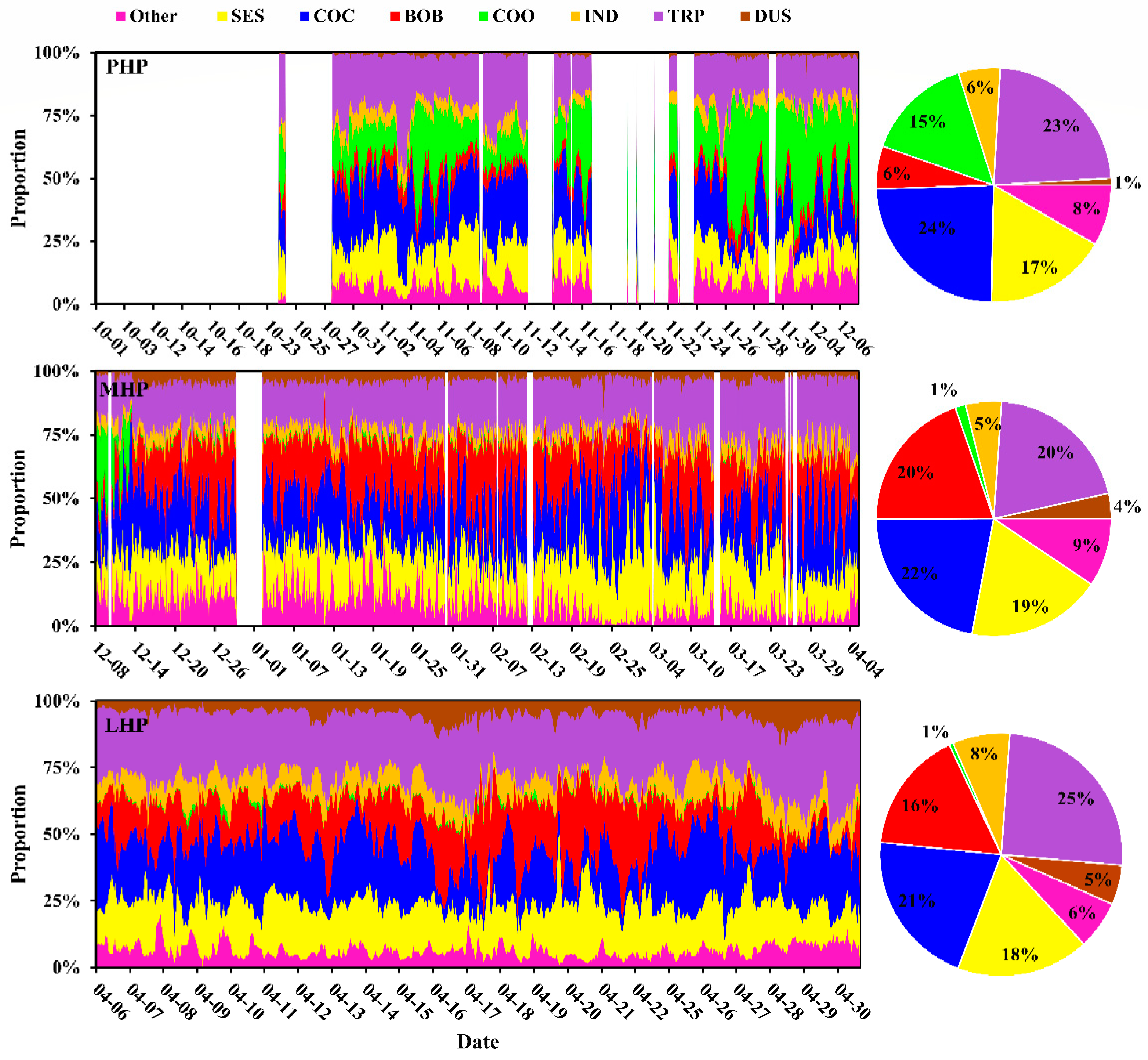Click the LHP panel label
This screenshot has height=1060, width=1148.
tap(126, 726)
